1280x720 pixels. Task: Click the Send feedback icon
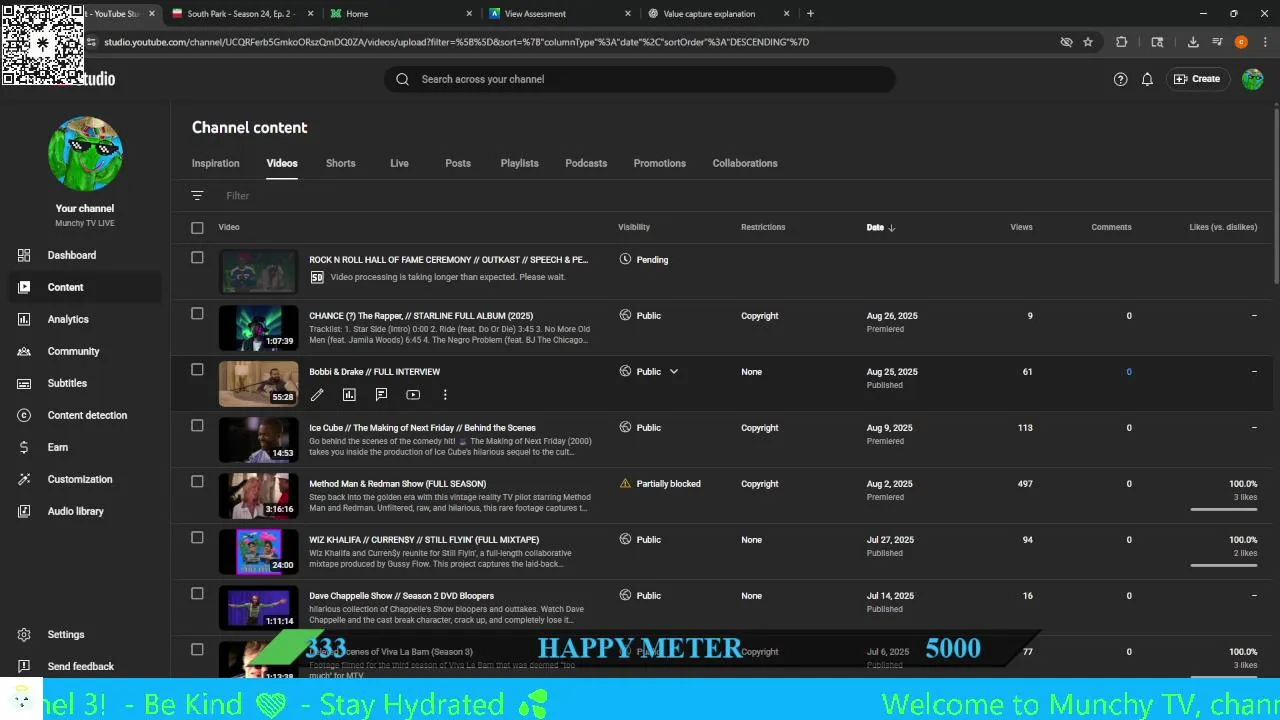(25, 666)
